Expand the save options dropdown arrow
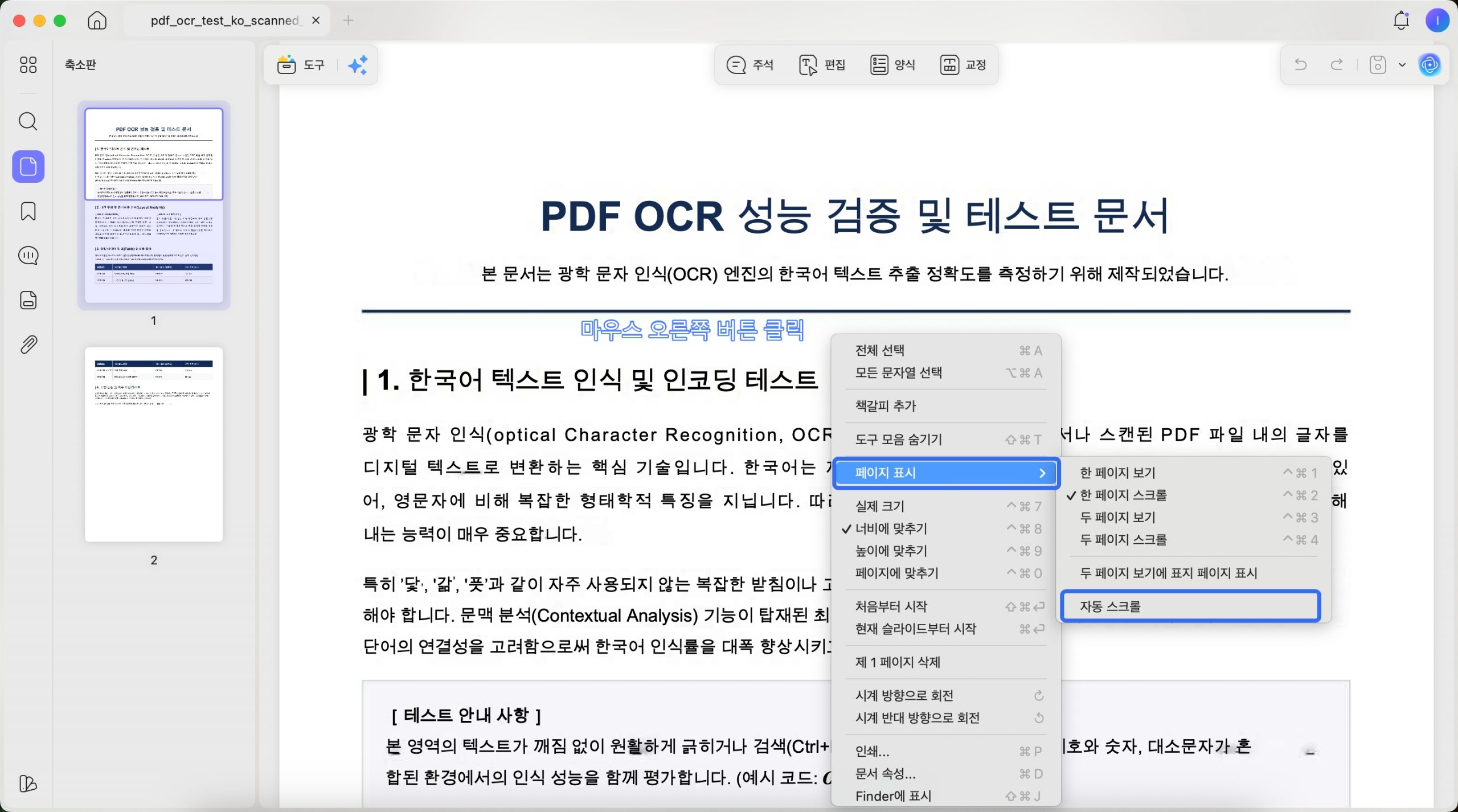This screenshot has width=1458, height=812. coord(1402,65)
